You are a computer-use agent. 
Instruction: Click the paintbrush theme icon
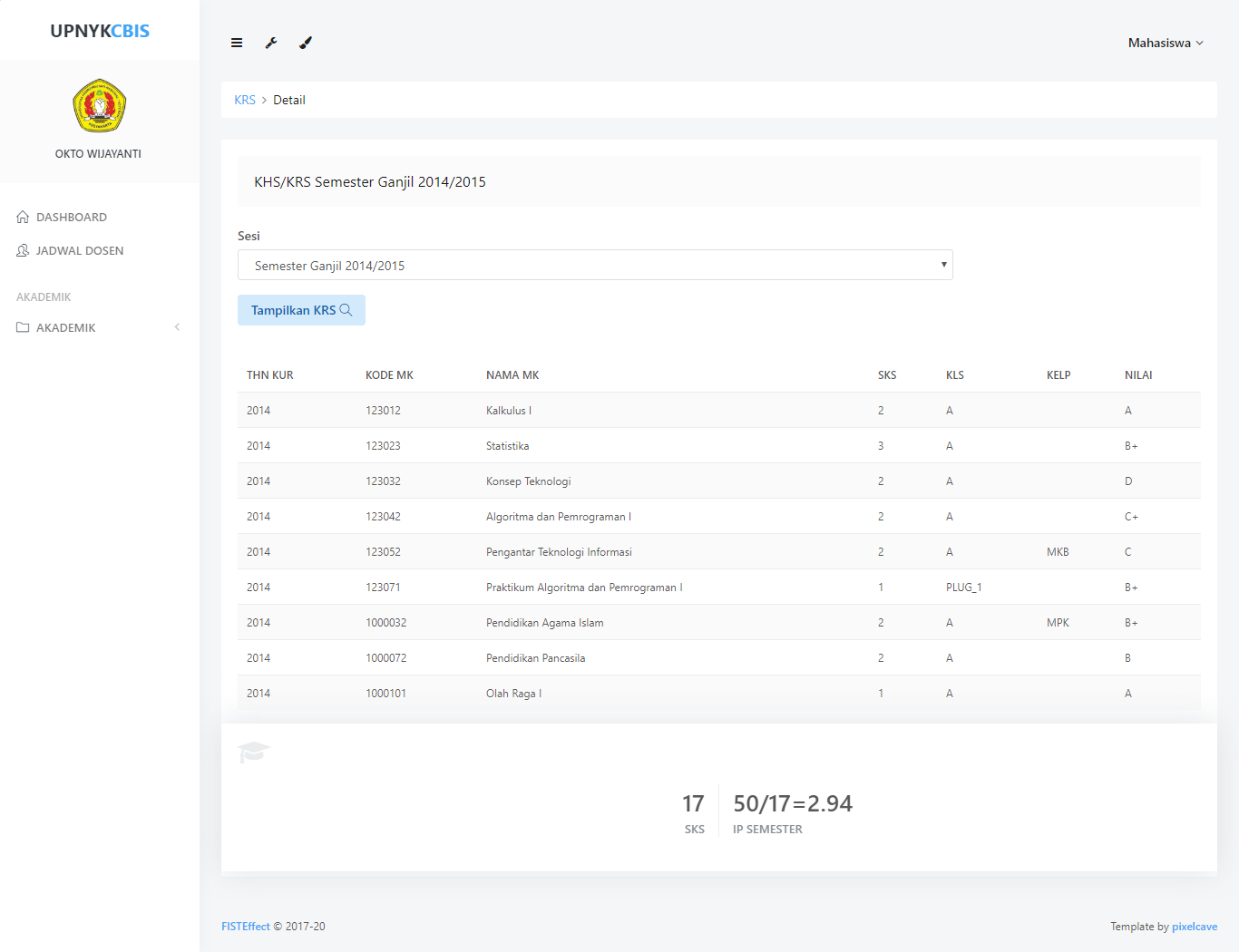pos(306,43)
